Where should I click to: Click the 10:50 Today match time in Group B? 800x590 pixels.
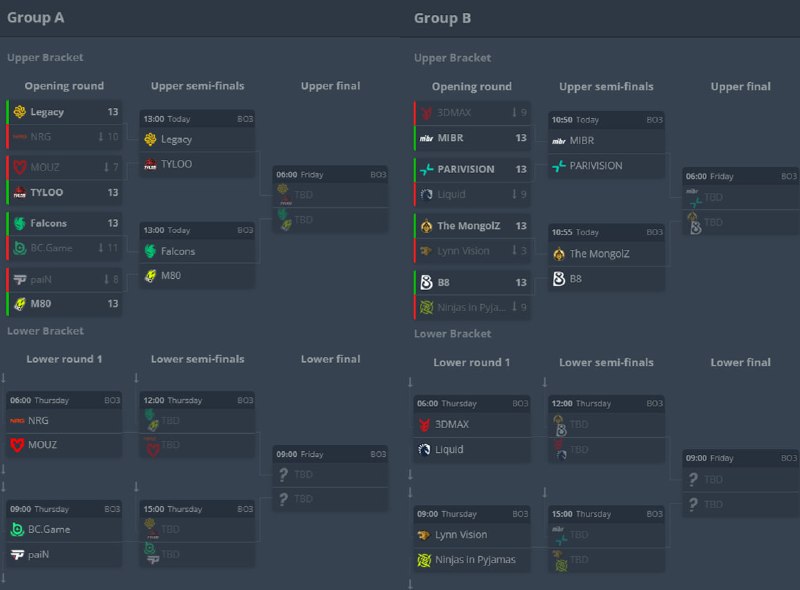pos(575,120)
